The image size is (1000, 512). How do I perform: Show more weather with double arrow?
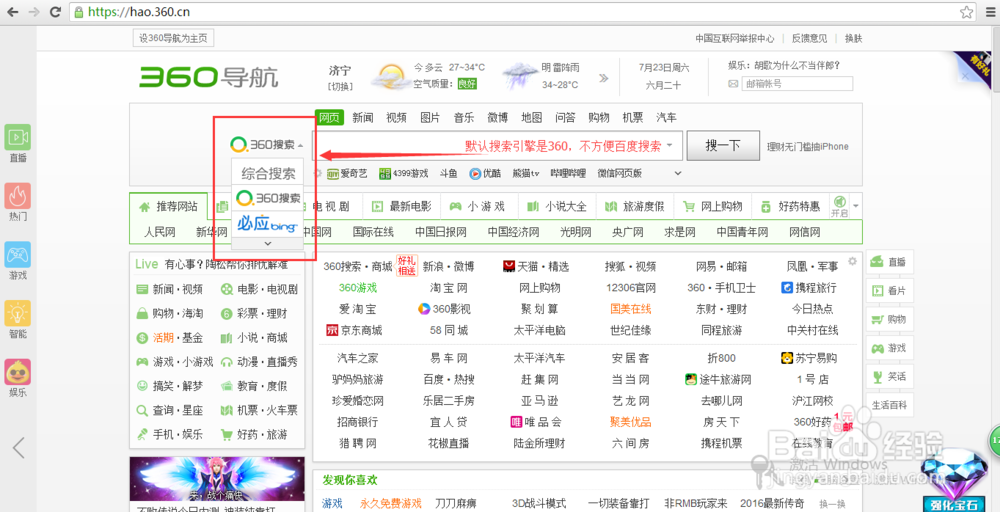(x=603, y=78)
